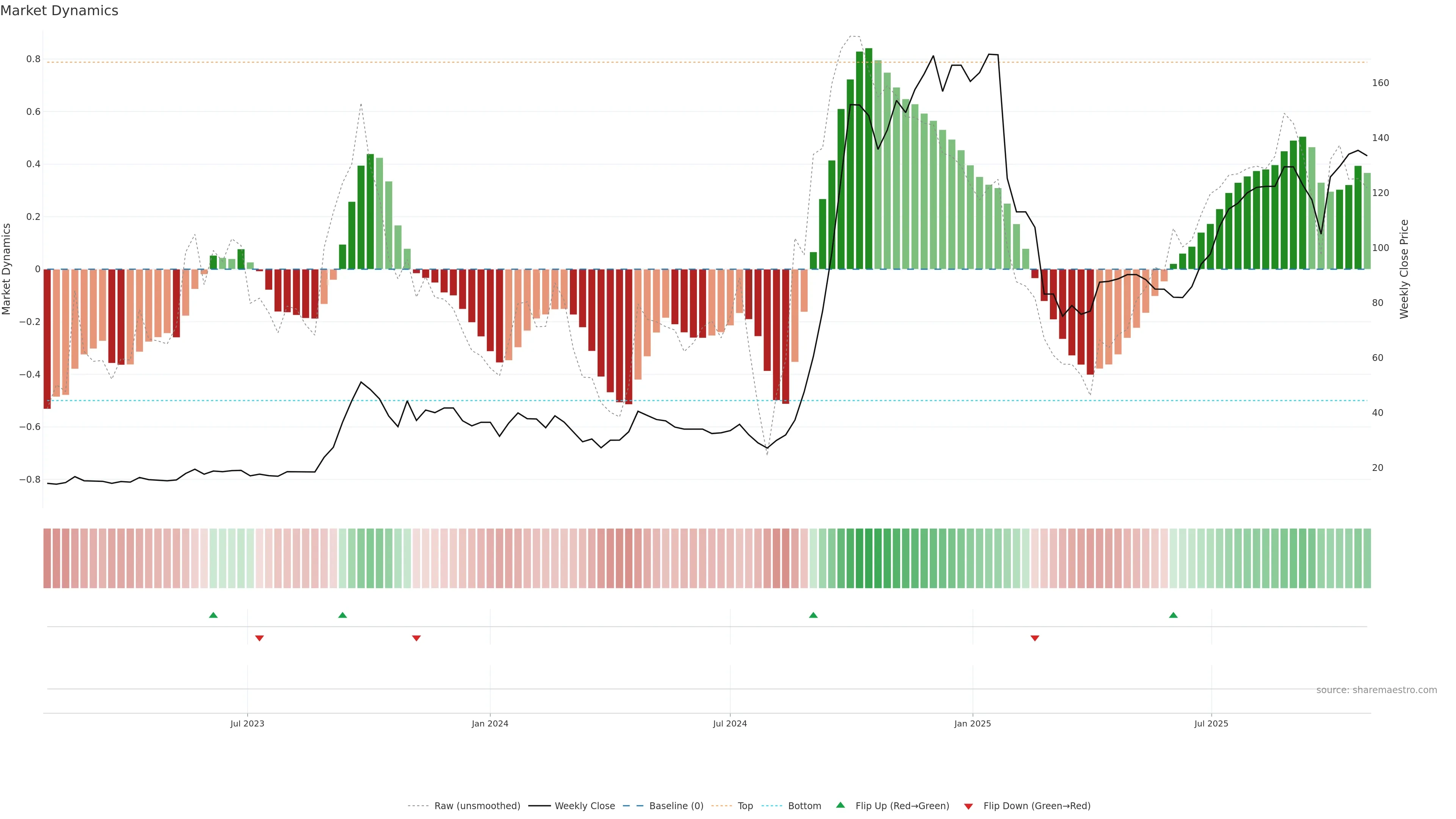Click the first green flip-up marker before Jul 2023
Image resolution: width=1456 pixels, height=819 pixels.
[x=213, y=615]
